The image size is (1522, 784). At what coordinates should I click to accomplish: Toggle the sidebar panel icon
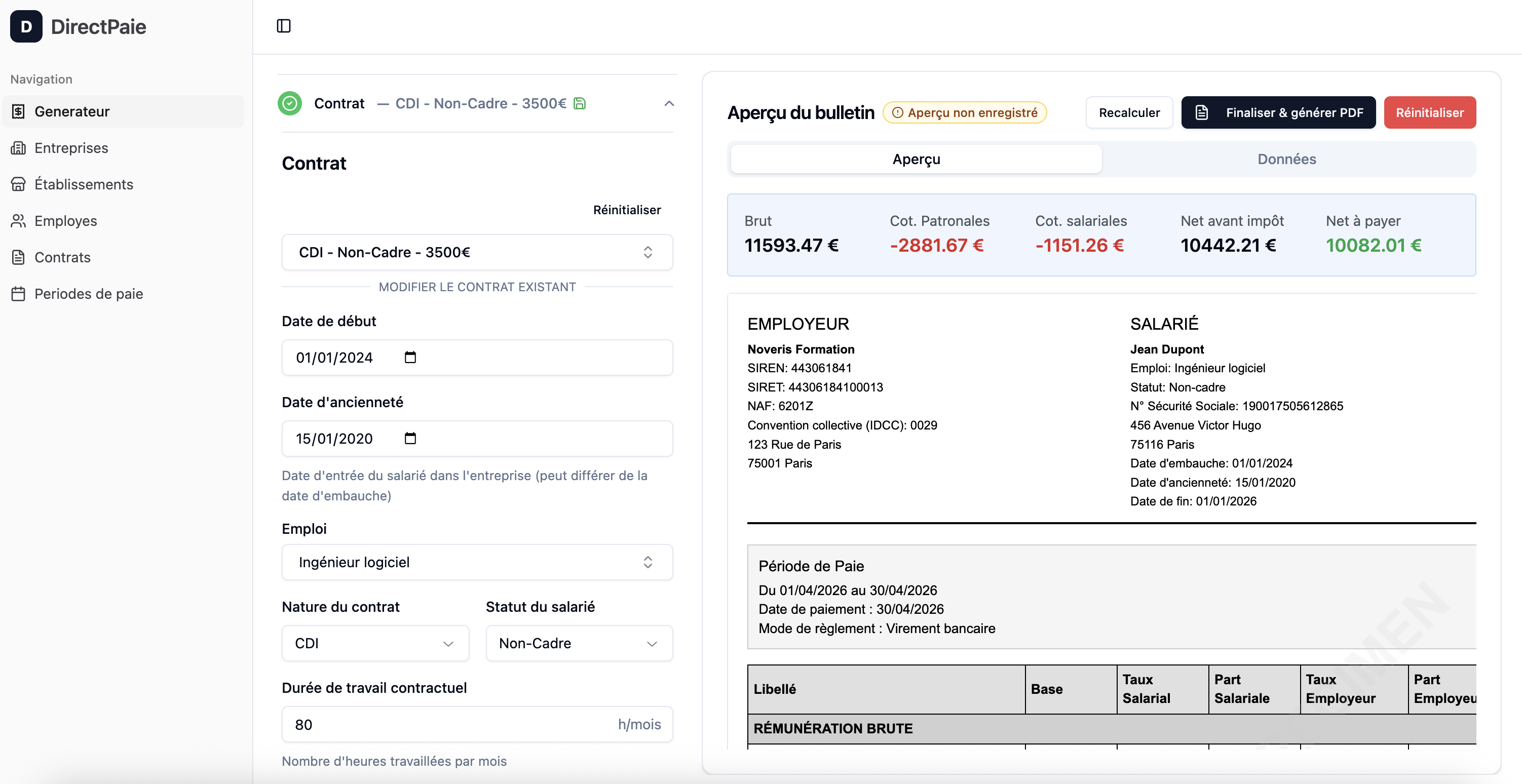(284, 26)
